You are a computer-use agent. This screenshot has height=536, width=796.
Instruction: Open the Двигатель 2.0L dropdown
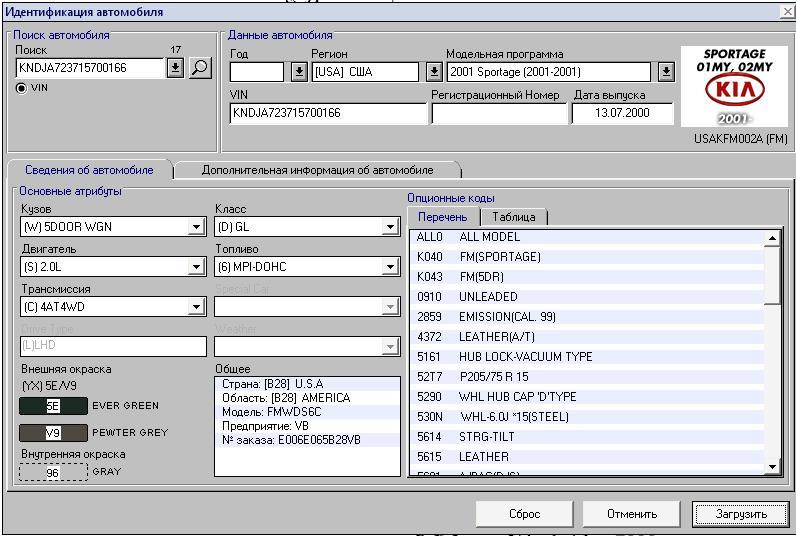(x=196, y=267)
